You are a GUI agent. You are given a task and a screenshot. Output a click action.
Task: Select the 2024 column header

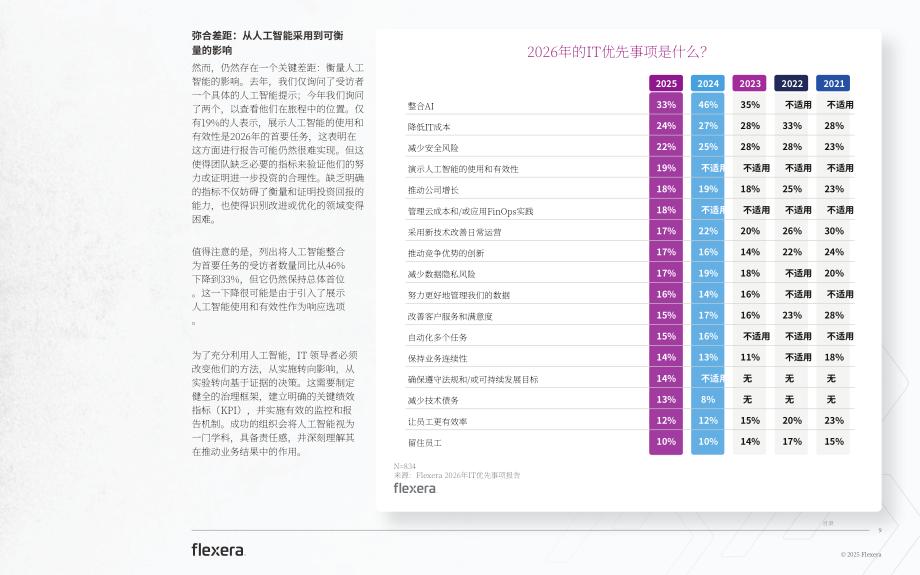coord(708,83)
